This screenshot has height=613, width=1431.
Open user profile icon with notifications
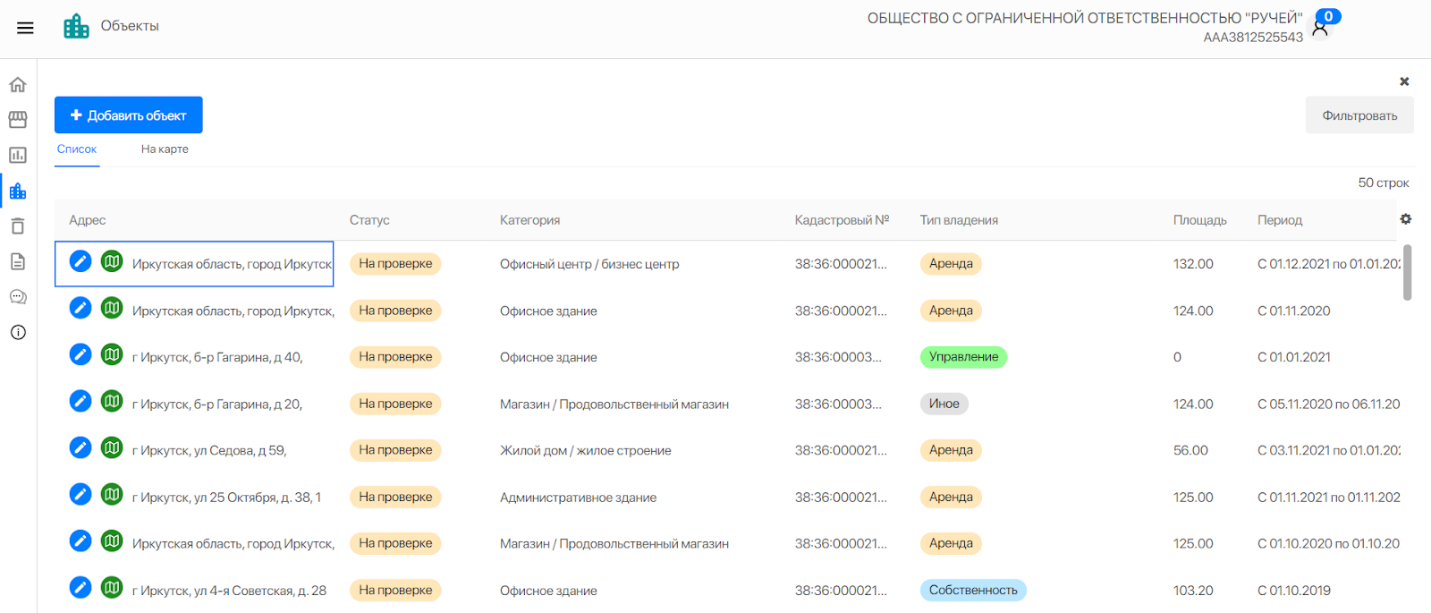1320,28
